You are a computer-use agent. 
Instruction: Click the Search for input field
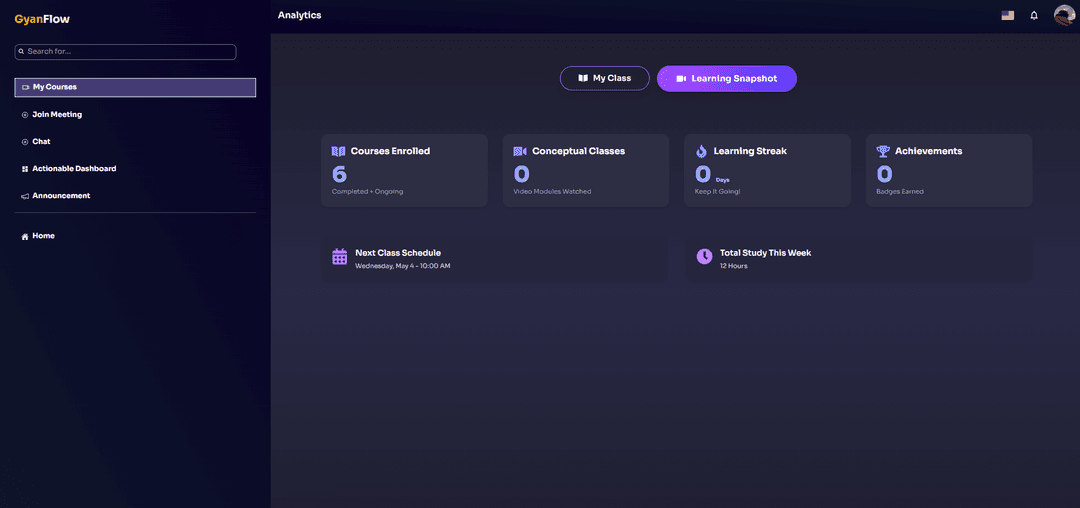pyautogui.click(x=125, y=52)
